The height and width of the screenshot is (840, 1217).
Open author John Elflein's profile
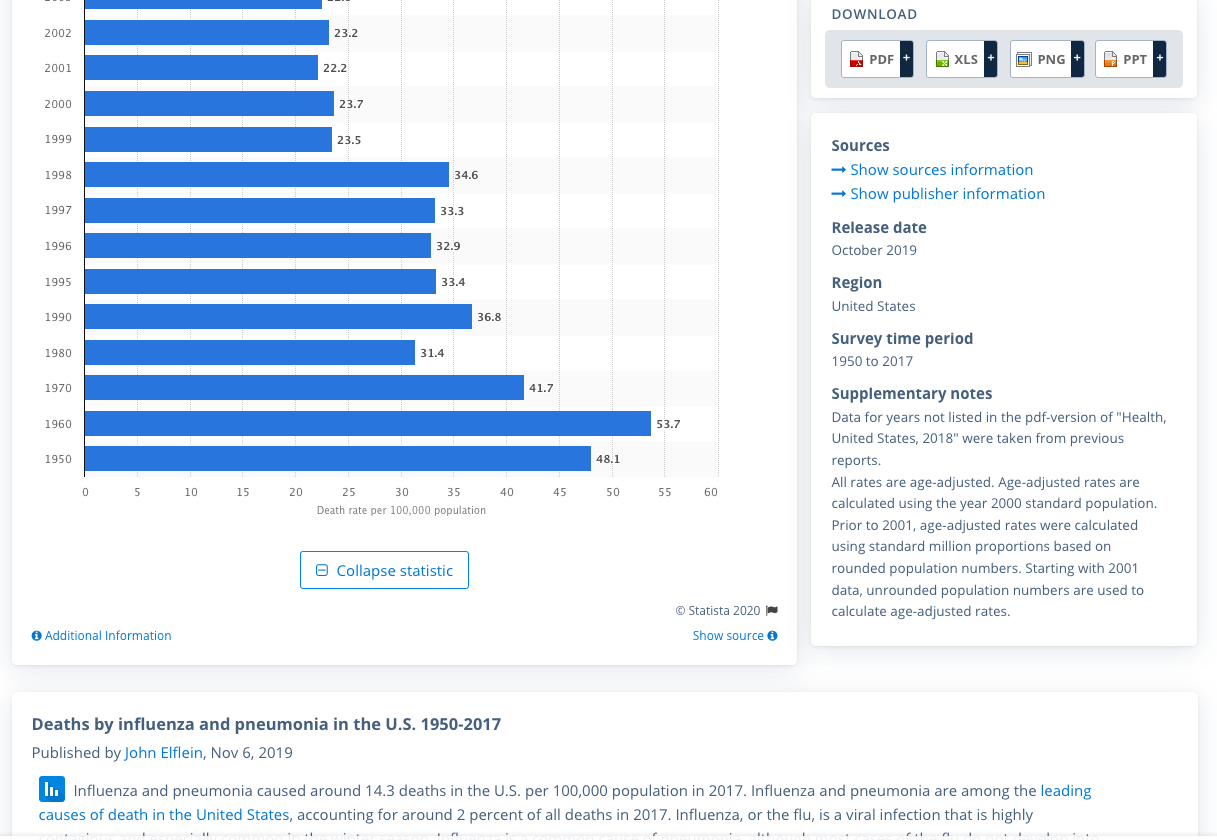pos(163,752)
